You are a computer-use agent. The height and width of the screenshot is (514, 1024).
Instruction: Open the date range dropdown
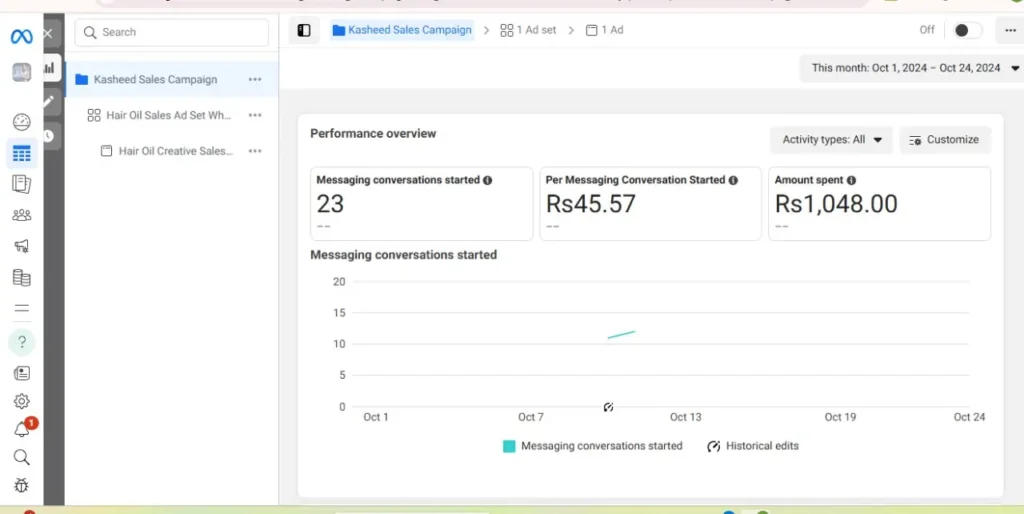click(x=915, y=68)
